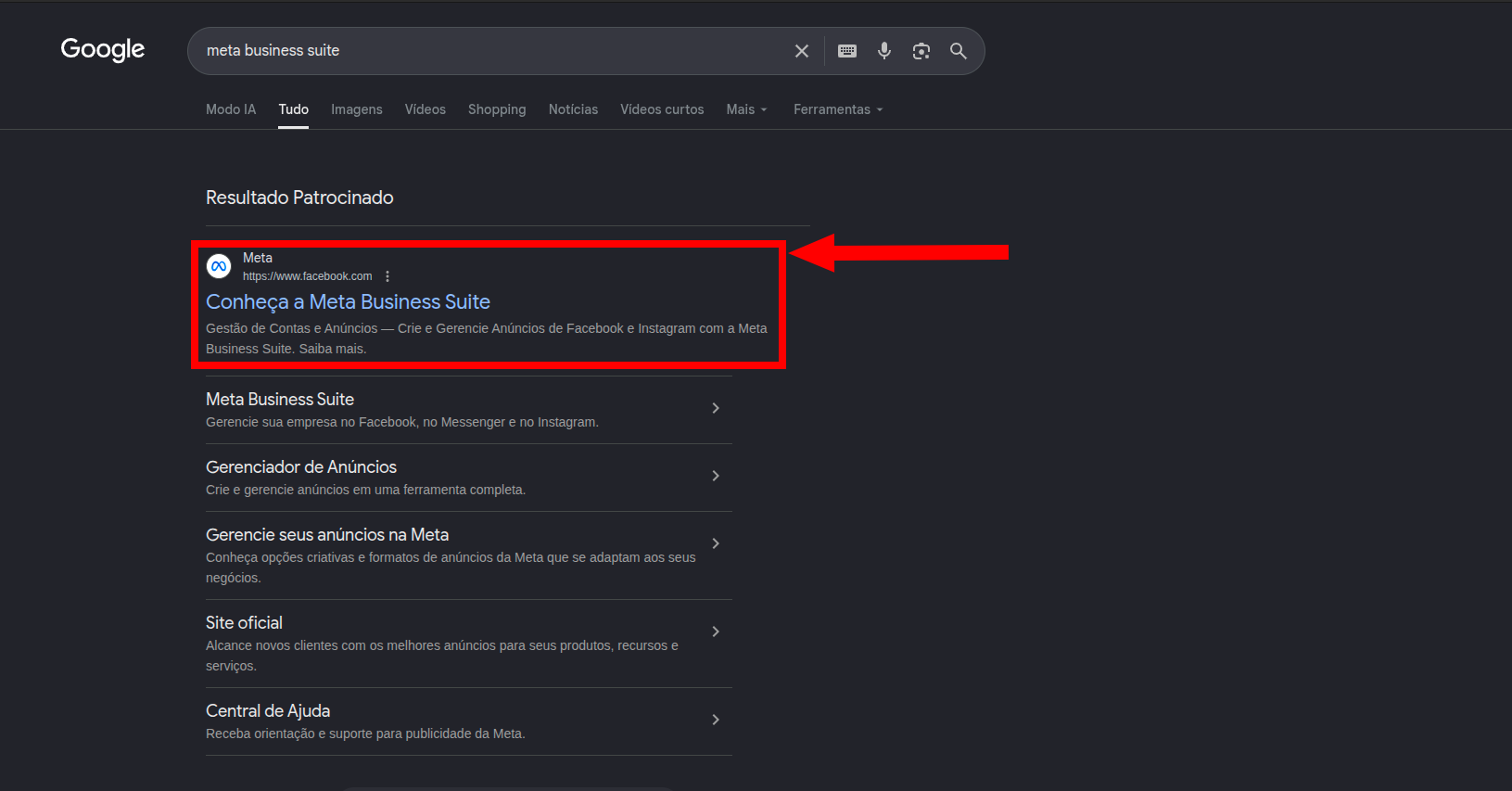
Task: Start voice search with microphone icon
Action: (884, 51)
